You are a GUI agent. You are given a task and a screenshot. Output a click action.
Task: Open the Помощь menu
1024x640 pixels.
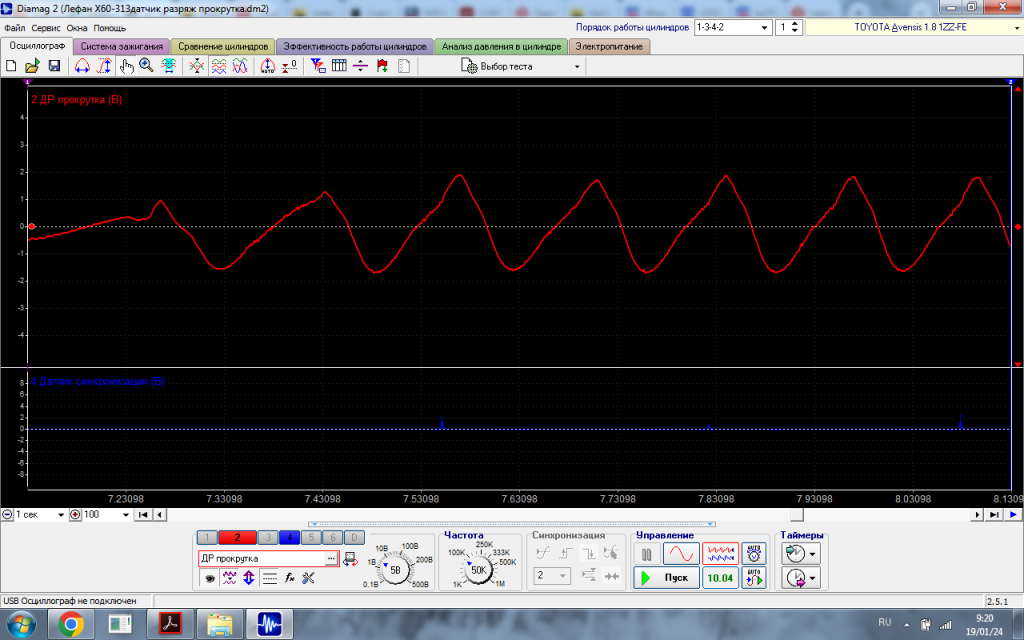(x=110, y=28)
